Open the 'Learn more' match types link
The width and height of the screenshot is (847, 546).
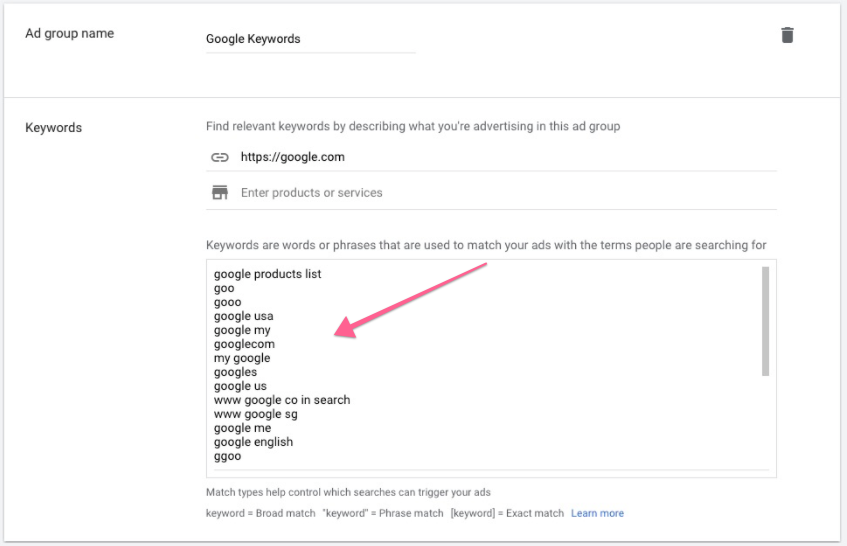tap(597, 513)
